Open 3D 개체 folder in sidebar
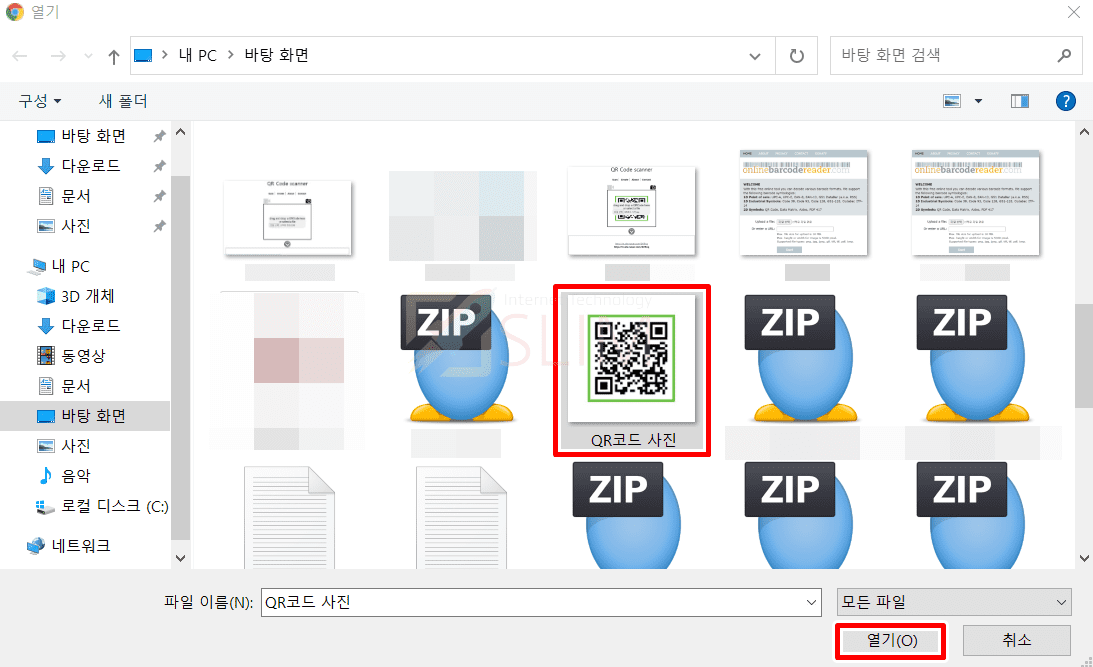Viewport: 1093px width, 667px height. tap(87, 296)
